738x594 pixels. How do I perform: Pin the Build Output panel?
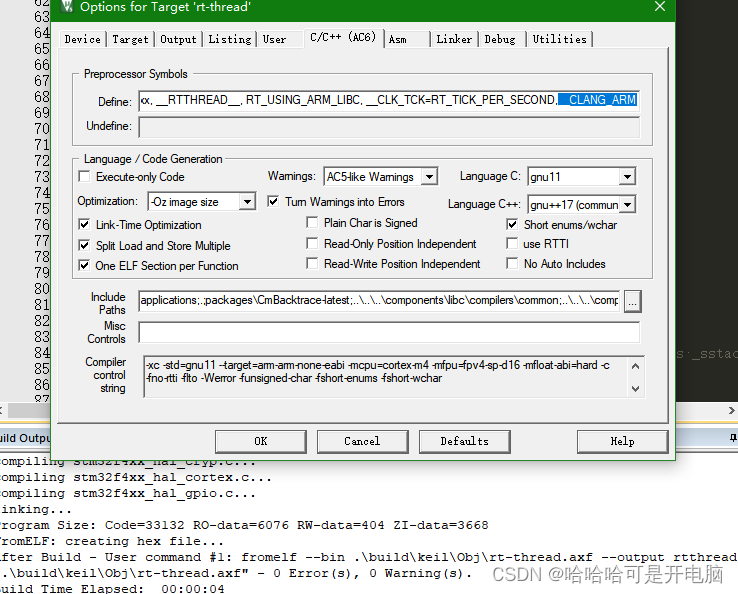click(733, 438)
